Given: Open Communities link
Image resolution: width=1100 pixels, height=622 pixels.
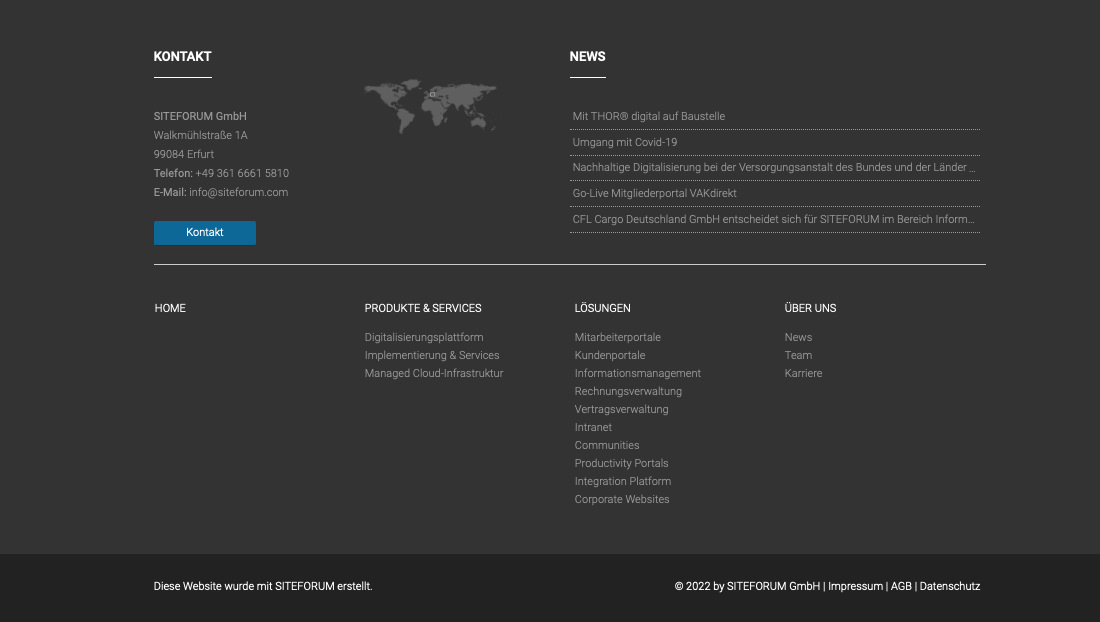Looking at the screenshot, I should 607,445.
